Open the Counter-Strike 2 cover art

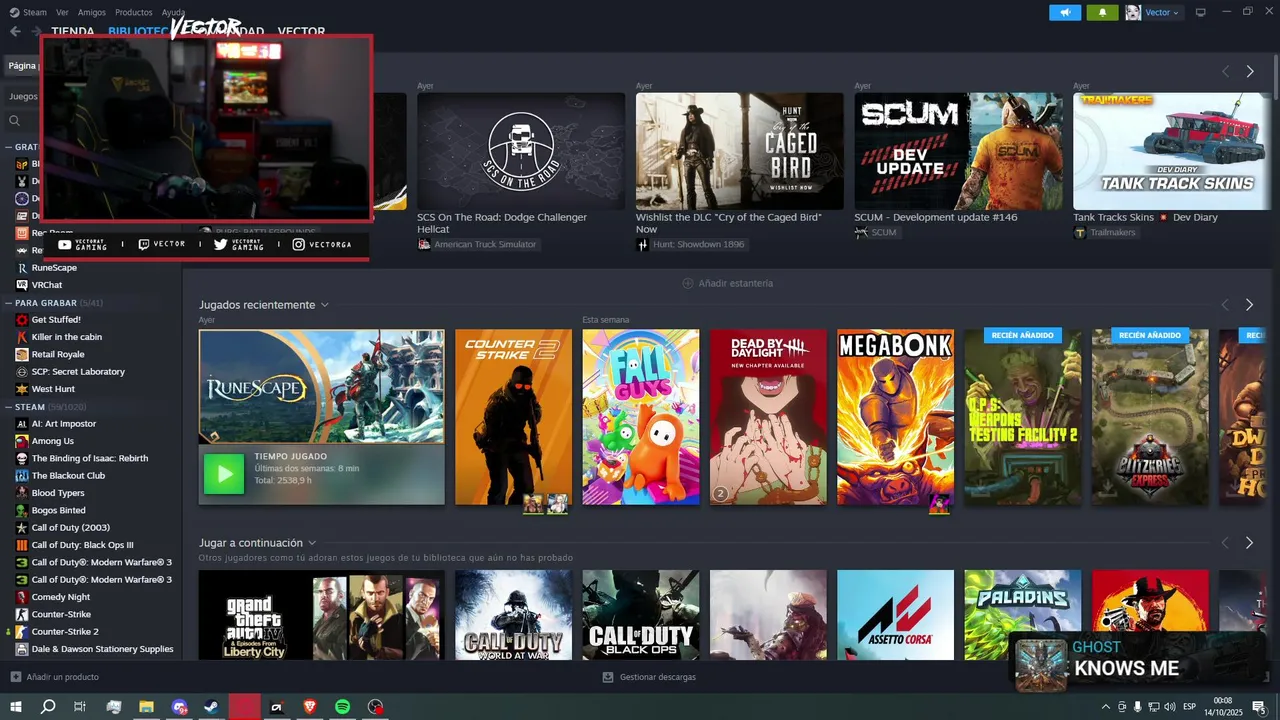pos(513,417)
